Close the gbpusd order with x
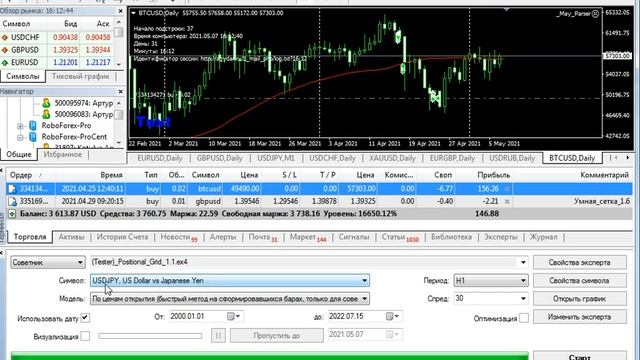The width and height of the screenshot is (640, 360). 507,201
